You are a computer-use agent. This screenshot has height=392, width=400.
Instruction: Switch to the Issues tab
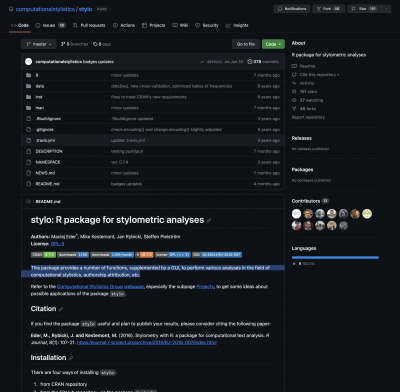click(50, 25)
